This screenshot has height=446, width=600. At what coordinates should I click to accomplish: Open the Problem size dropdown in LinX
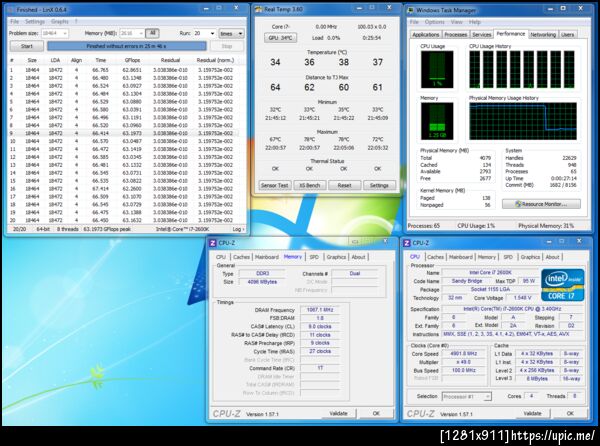[55, 33]
